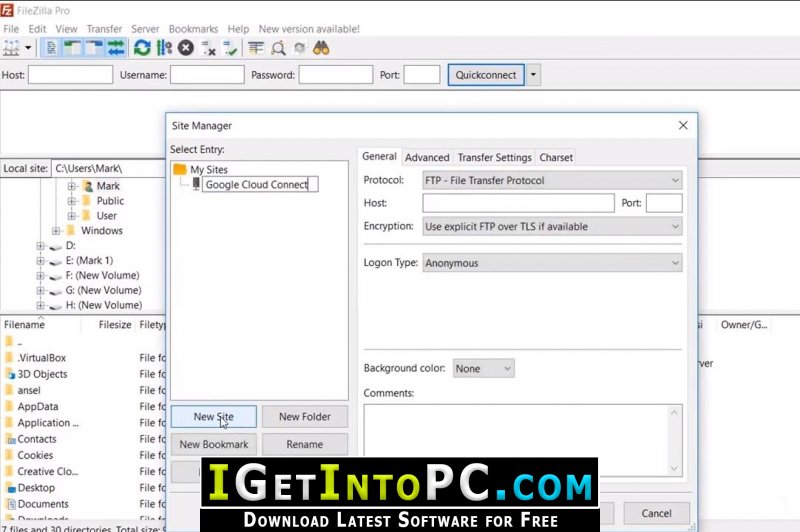Open the Site Manager dropdown arrow in toolbar
This screenshot has height=532, width=800.
(28, 48)
